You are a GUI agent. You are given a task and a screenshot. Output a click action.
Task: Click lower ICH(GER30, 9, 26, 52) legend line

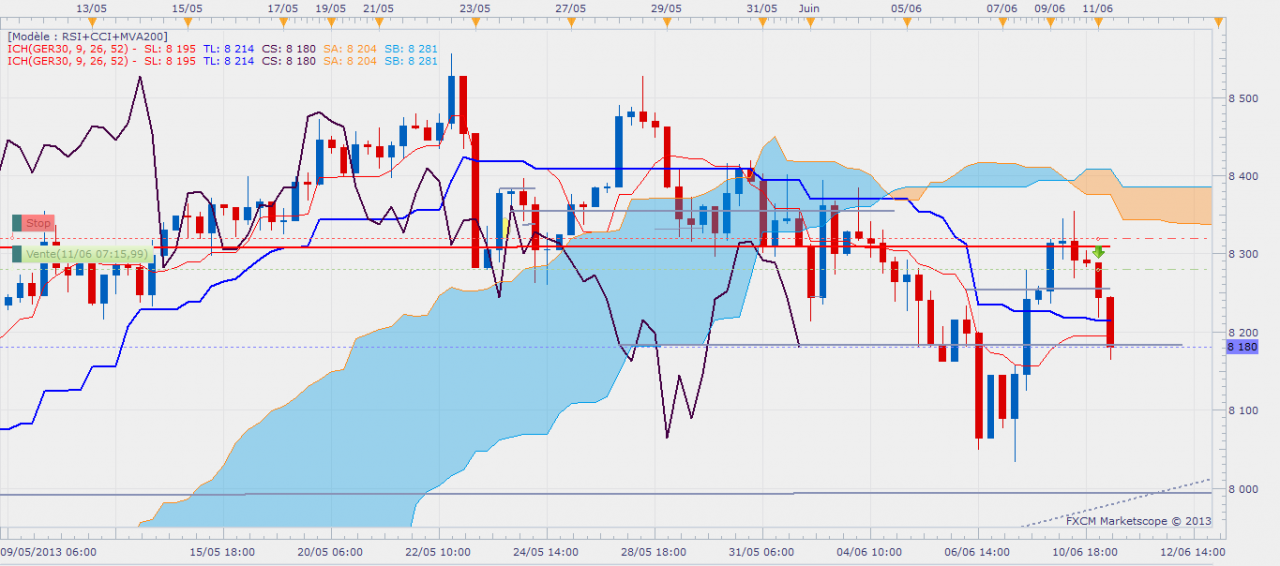[x=222, y=61]
